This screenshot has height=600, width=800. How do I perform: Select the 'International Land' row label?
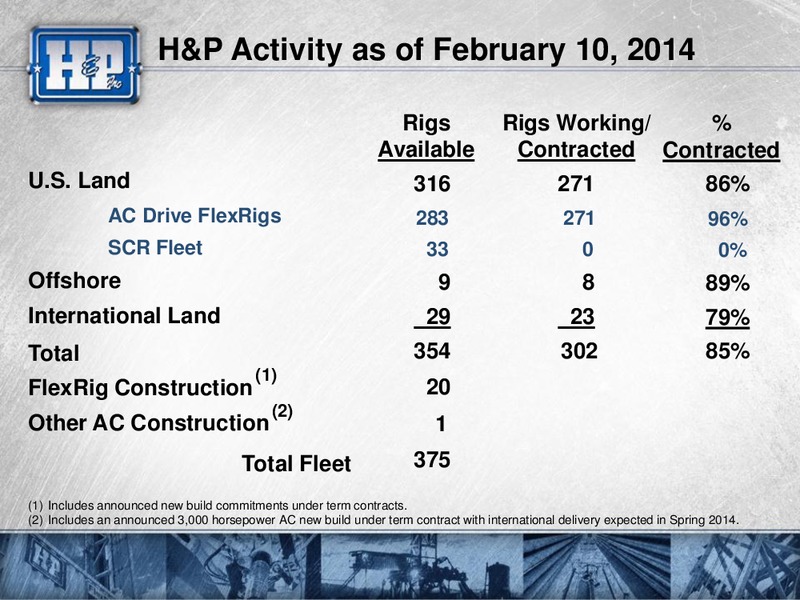[x=124, y=315]
